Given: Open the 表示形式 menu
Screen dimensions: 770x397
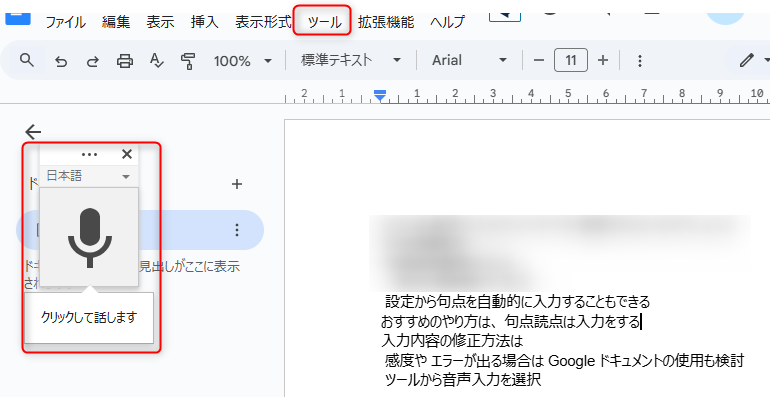Looking at the screenshot, I should point(263,22).
